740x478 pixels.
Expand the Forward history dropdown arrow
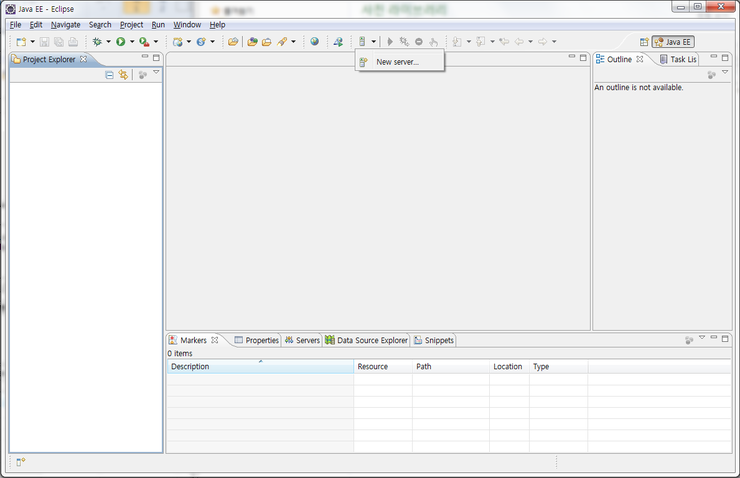tap(554, 42)
